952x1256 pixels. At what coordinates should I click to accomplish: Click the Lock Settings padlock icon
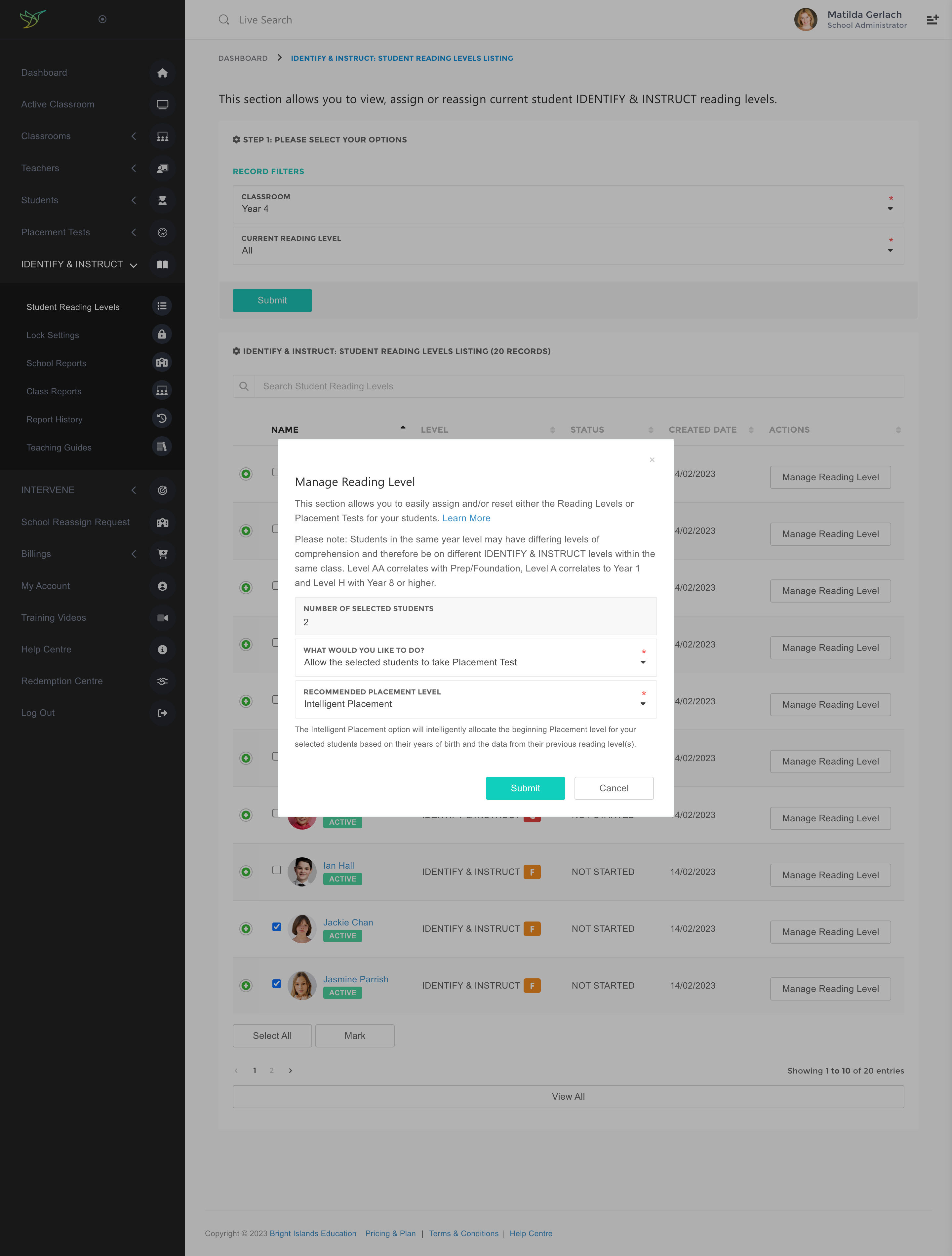pos(162,334)
